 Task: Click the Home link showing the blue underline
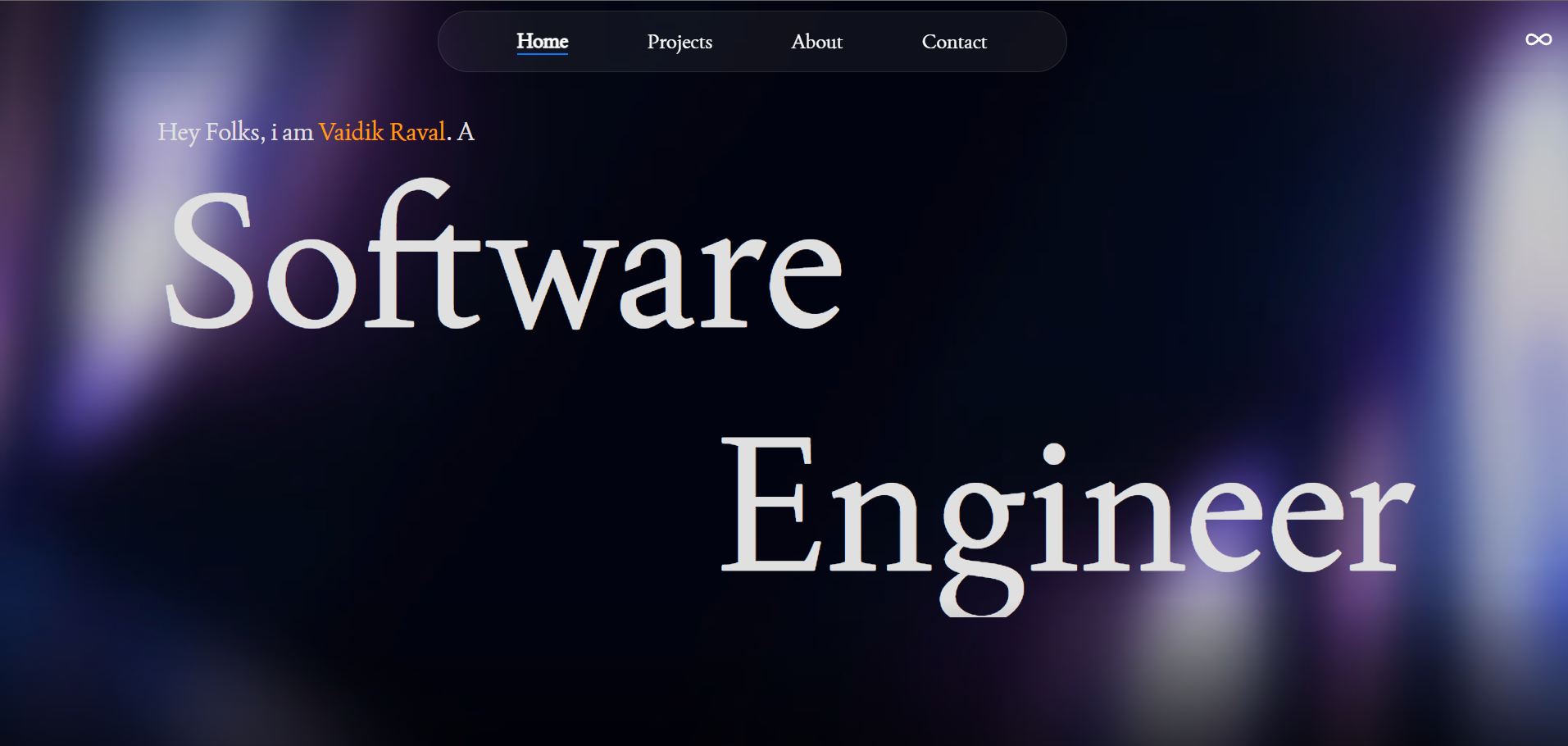[542, 41]
